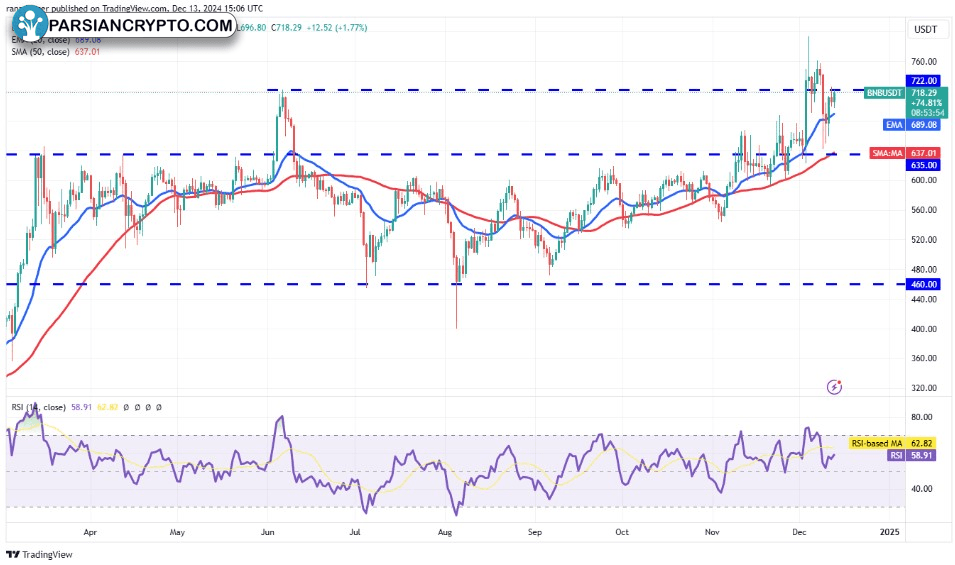
Task: Click the 400.00 price scale value
Action: pyautogui.click(x=924, y=329)
